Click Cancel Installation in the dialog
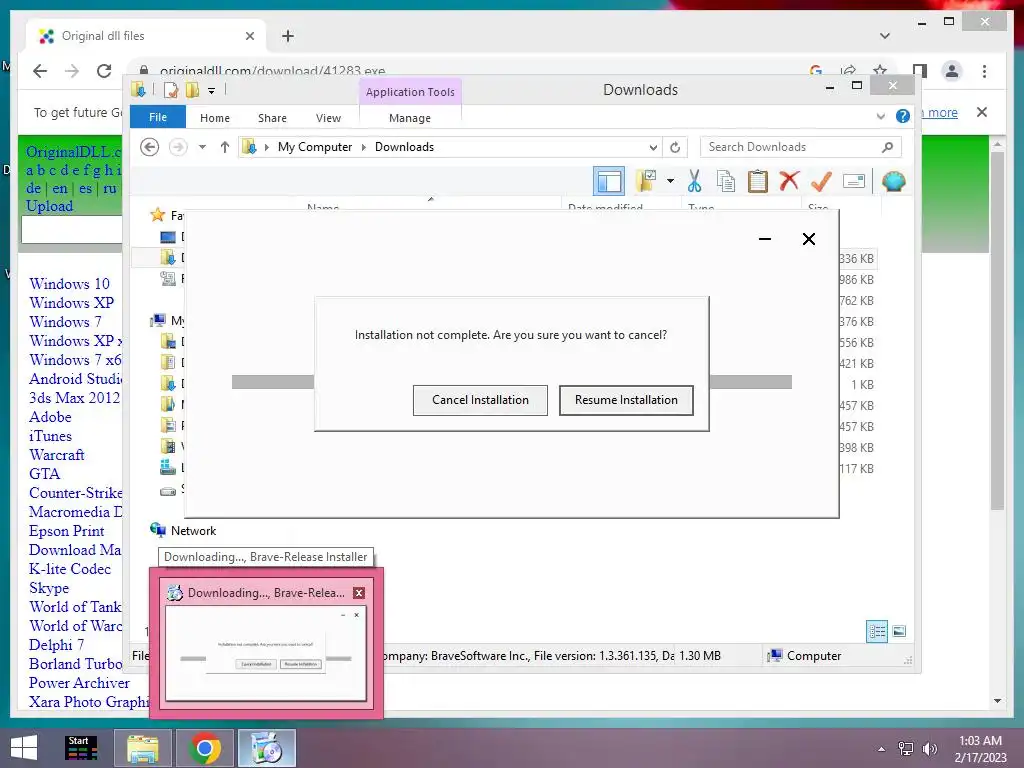The image size is (1024, 768). [x=480, y=400]
